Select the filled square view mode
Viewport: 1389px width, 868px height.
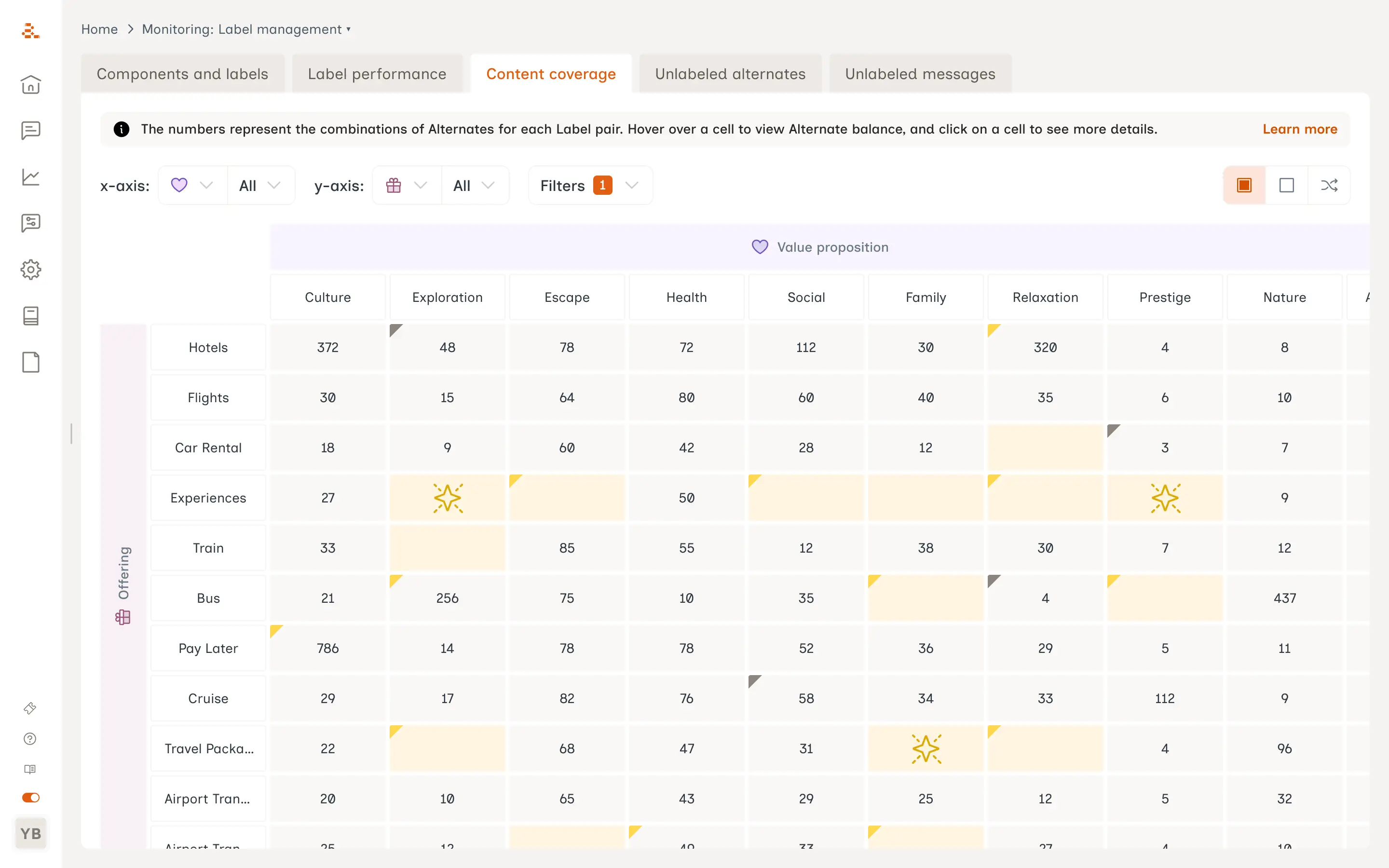point(1244,185)
